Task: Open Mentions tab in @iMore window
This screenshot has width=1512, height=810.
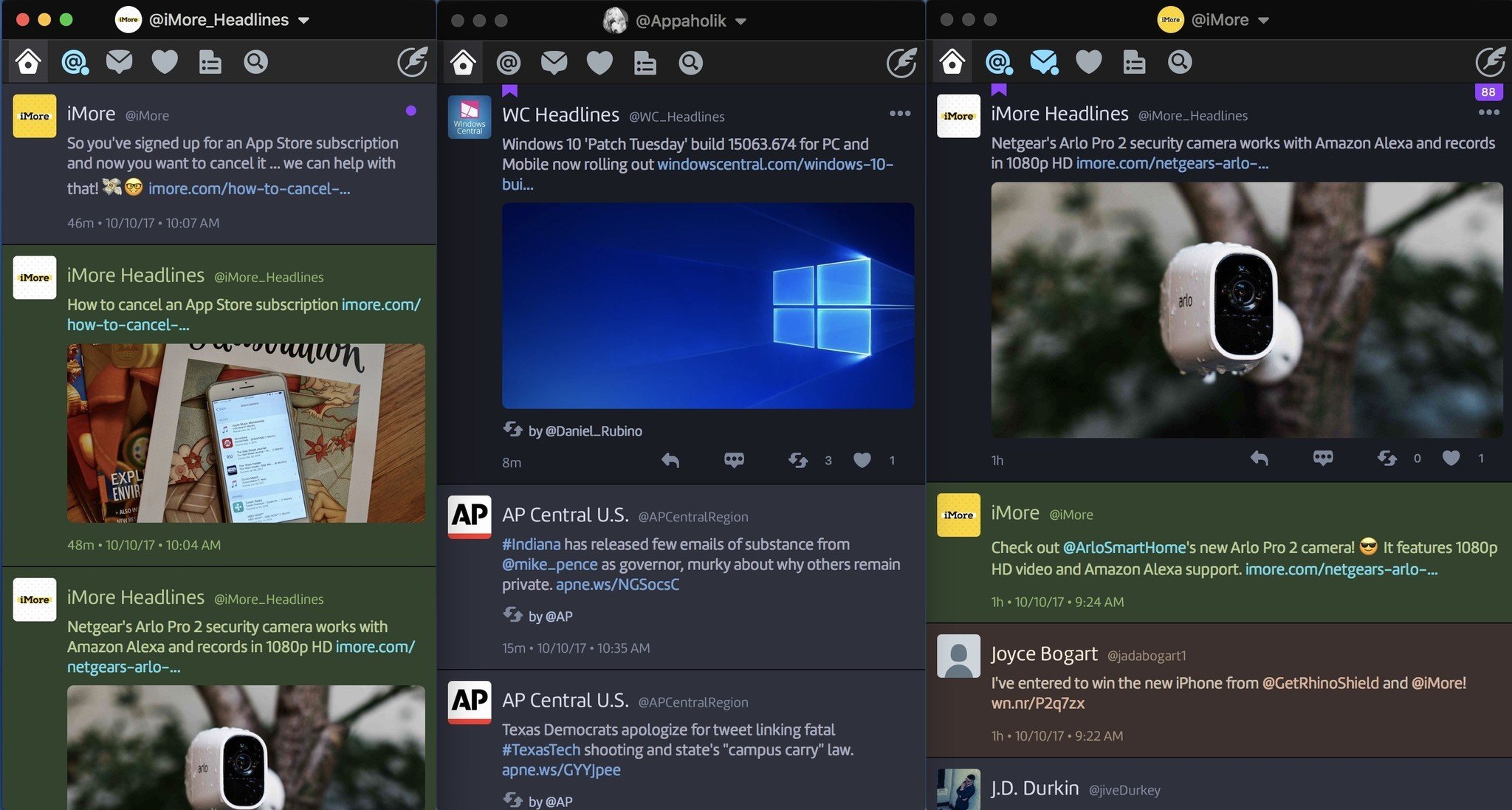Action: click(998, 62)
